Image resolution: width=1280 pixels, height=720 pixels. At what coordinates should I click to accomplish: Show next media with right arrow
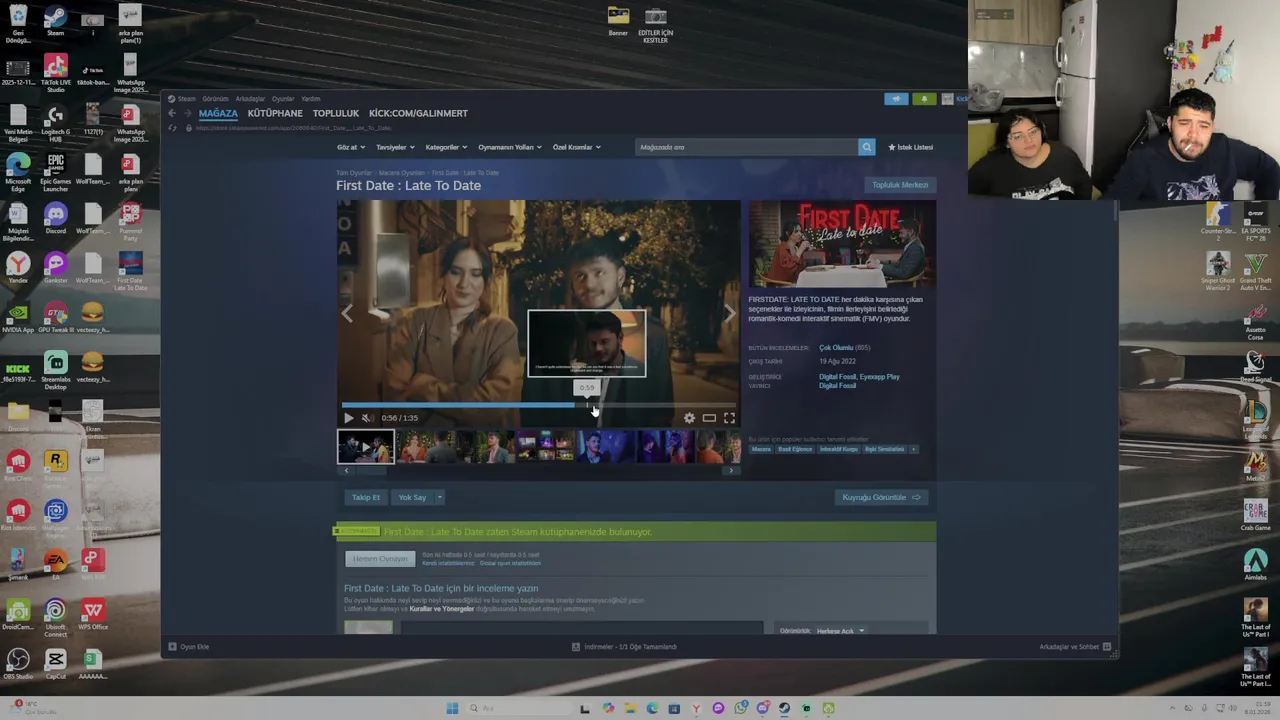729,313
